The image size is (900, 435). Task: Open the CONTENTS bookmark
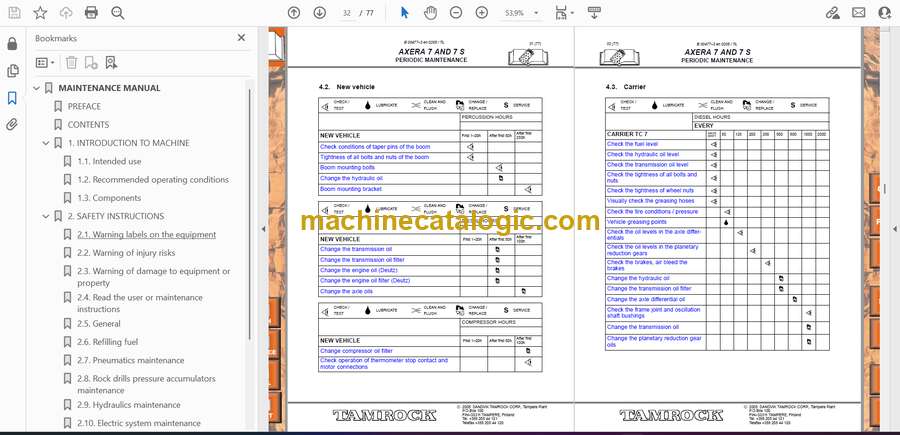pos(88,125)
